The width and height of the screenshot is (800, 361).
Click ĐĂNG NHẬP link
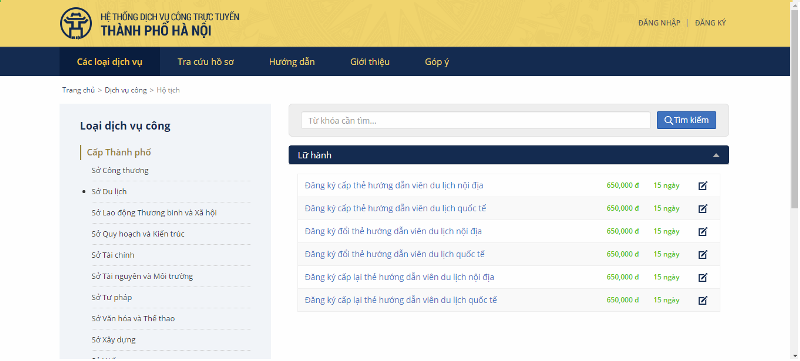[x=659, y=23]
